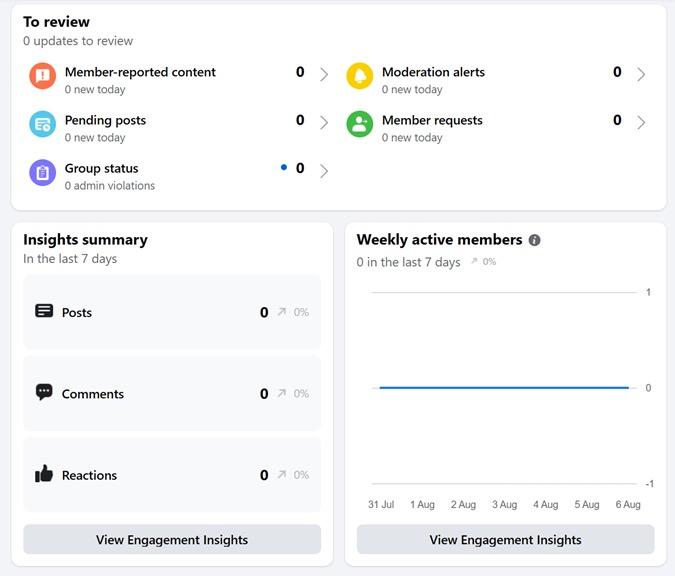This screenshot has width=675, height=576.
Task: Expand Group status via its chevron
Action: point(324,171)
